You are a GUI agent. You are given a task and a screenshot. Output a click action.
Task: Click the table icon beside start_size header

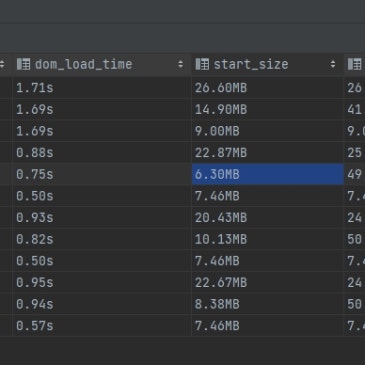pyautogui.click(x=202, y=64)
